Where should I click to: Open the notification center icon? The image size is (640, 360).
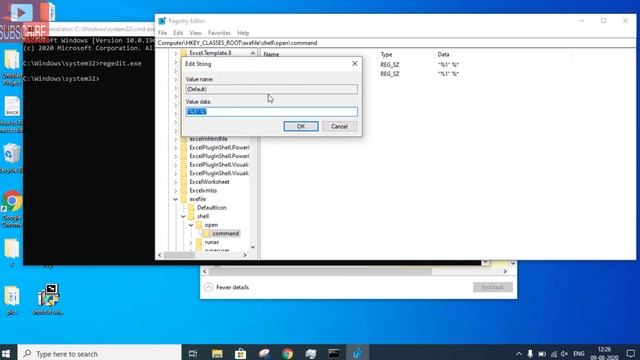[630, 354]
